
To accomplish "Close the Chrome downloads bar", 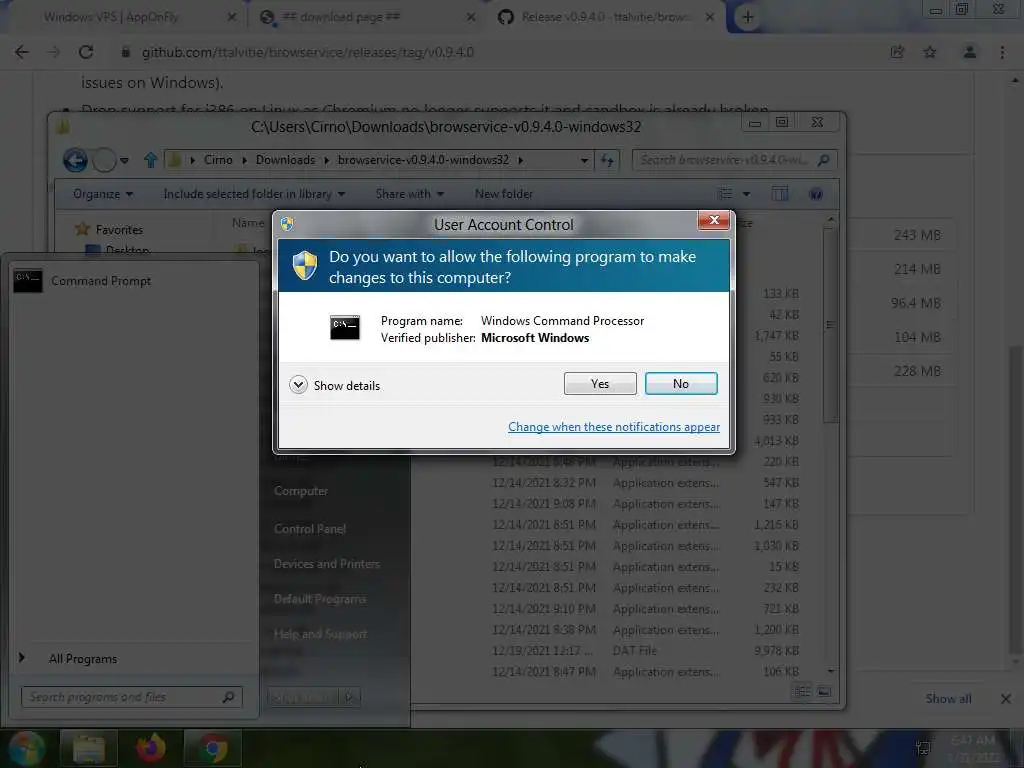I will [x=1006, y=699].
